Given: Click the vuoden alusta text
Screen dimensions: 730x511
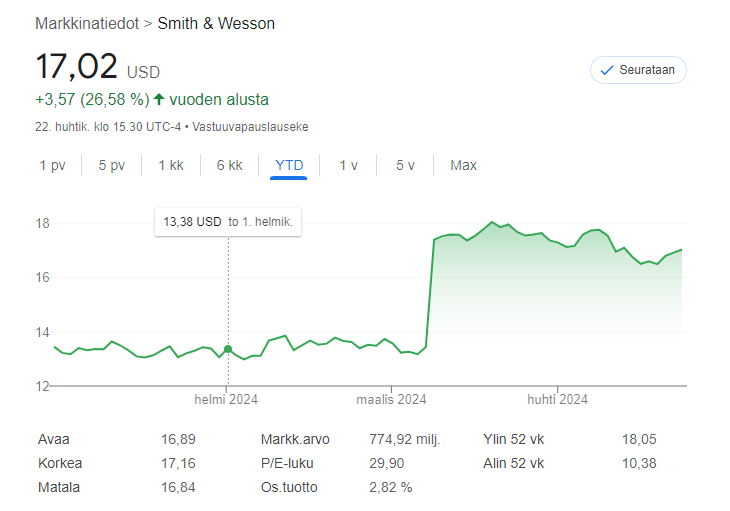Looking at the screenshot, I should point(219,100).
